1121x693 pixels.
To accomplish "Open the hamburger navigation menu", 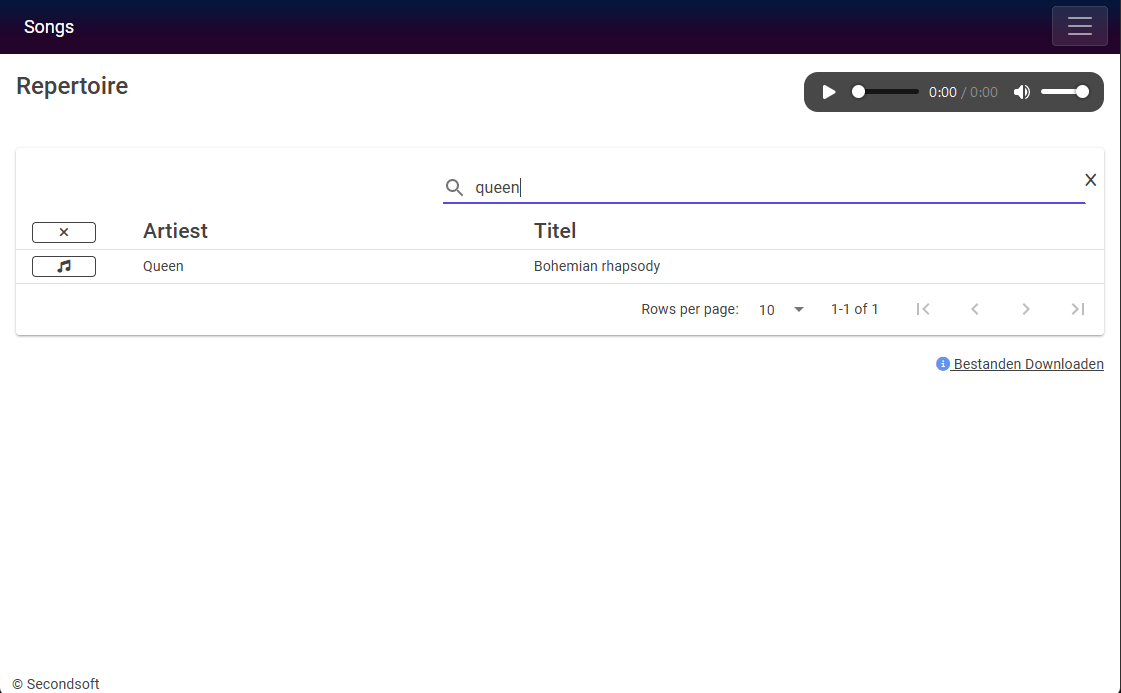I will point(1080,26).
